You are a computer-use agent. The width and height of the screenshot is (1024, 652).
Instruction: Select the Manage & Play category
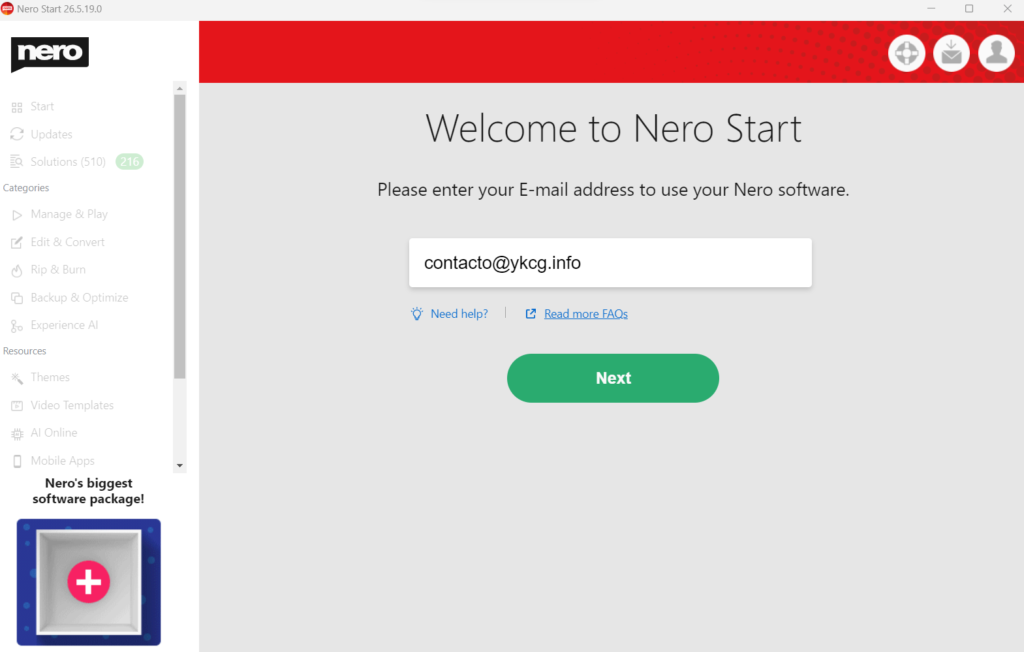tap(69, 214)
